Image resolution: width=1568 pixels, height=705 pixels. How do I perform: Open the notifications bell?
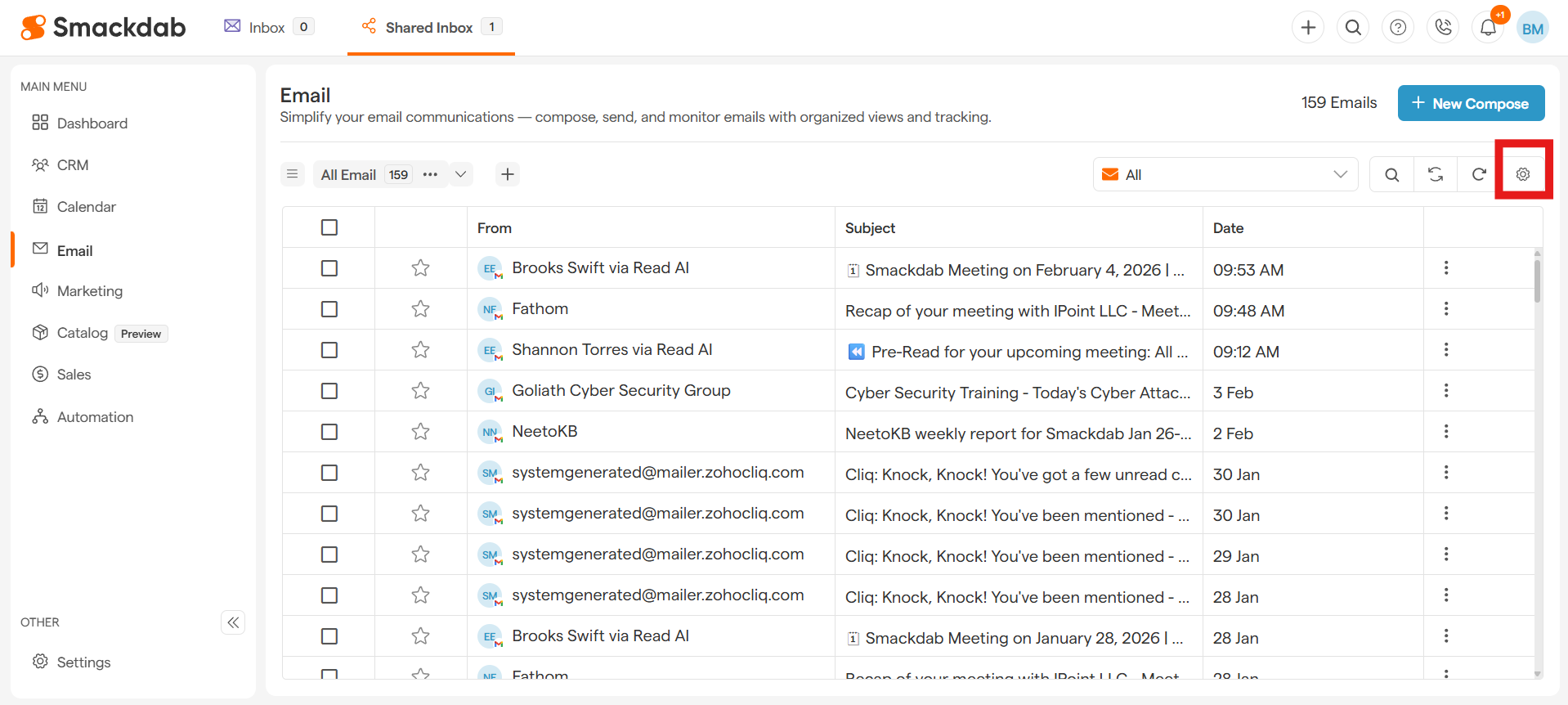pyautogui.click(x=1488, y=28)
